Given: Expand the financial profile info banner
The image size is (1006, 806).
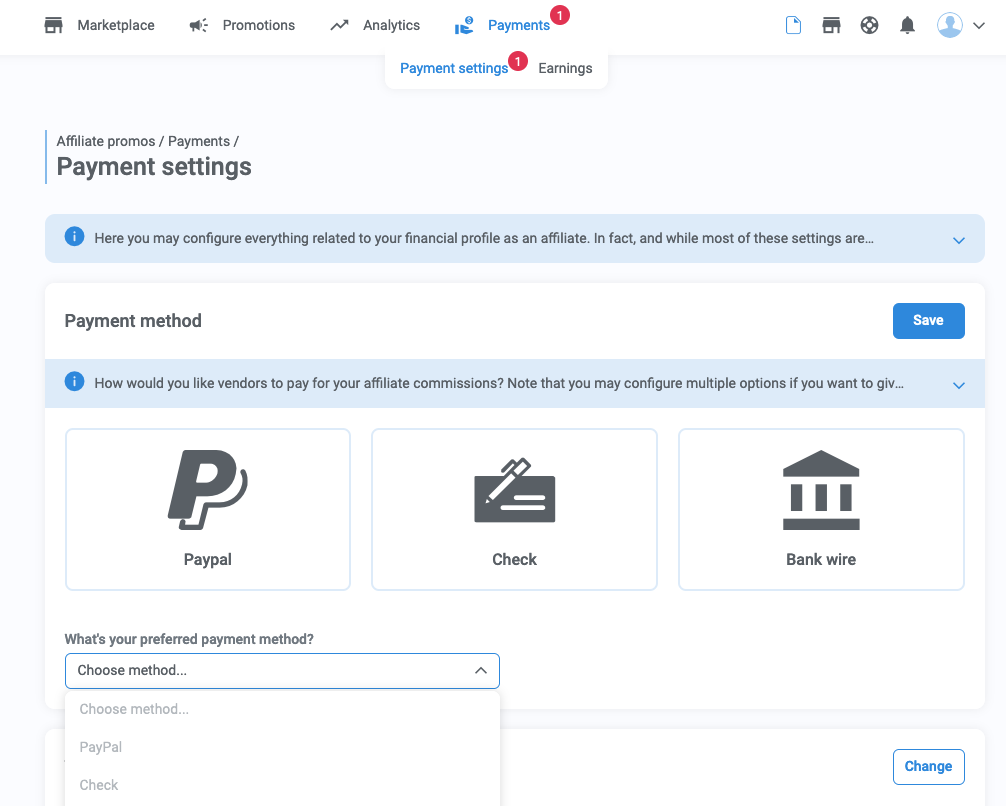Looking at the screenshot, I should click(x=958, y=240).
